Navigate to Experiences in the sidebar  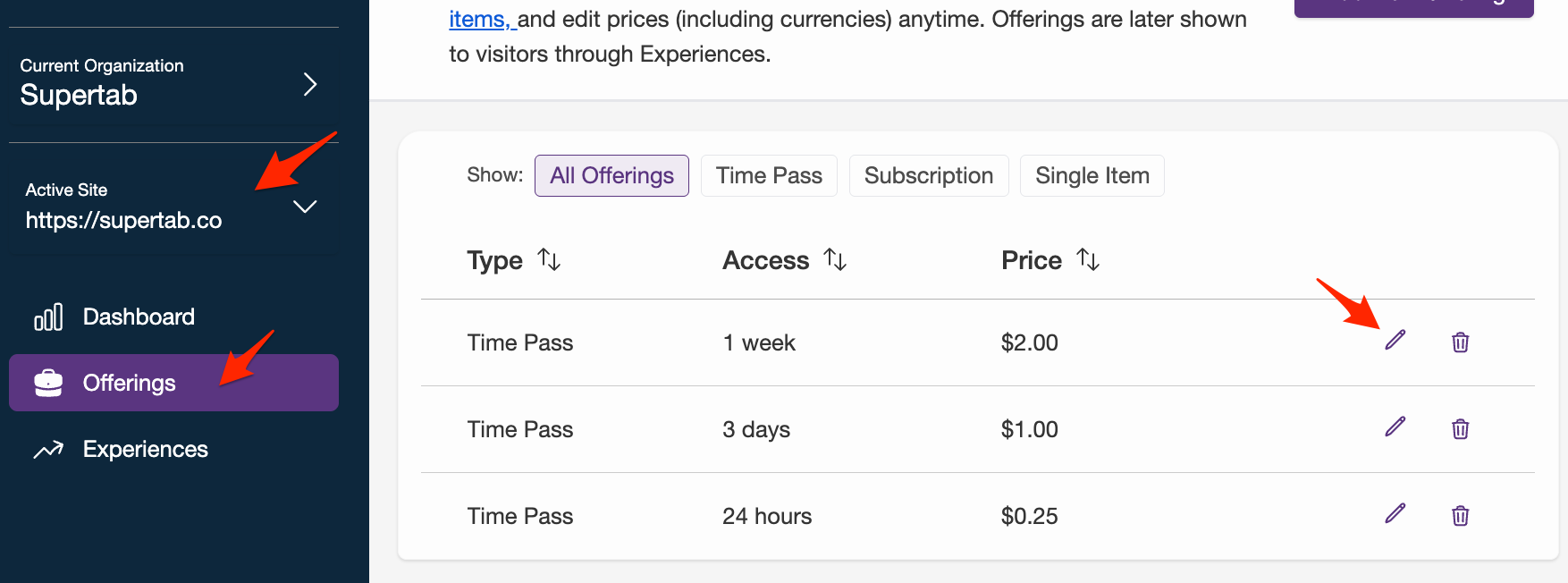(x=145, y=449)
